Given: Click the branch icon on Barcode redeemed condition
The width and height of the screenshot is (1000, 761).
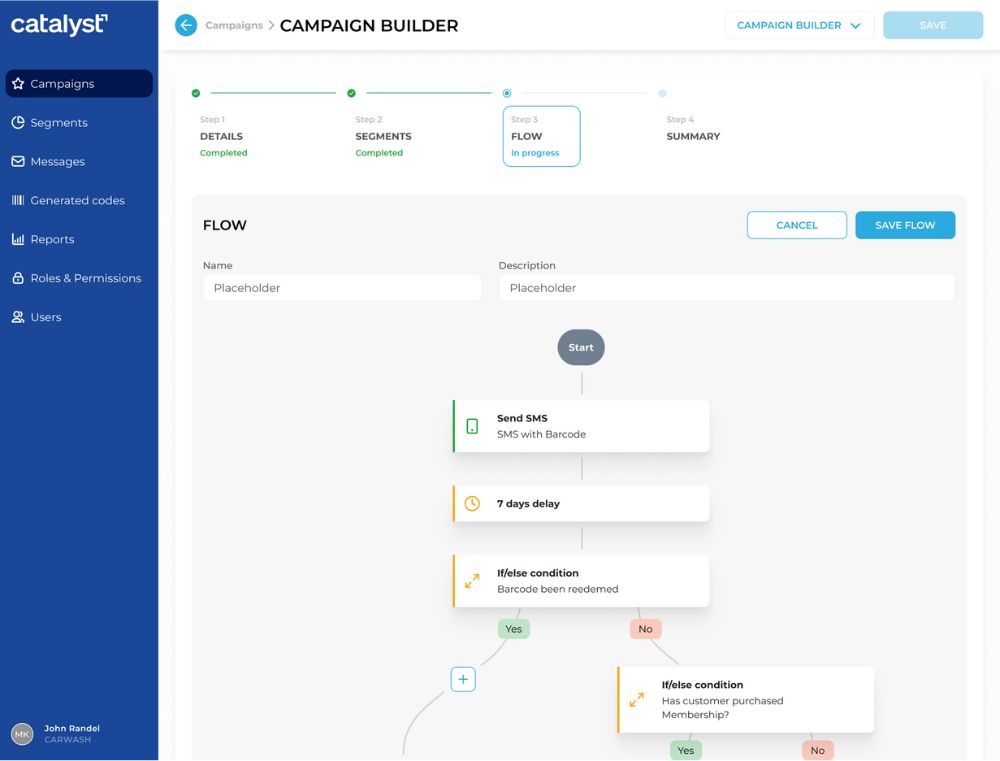Looking at the screenshot, I should coord(472,581).
